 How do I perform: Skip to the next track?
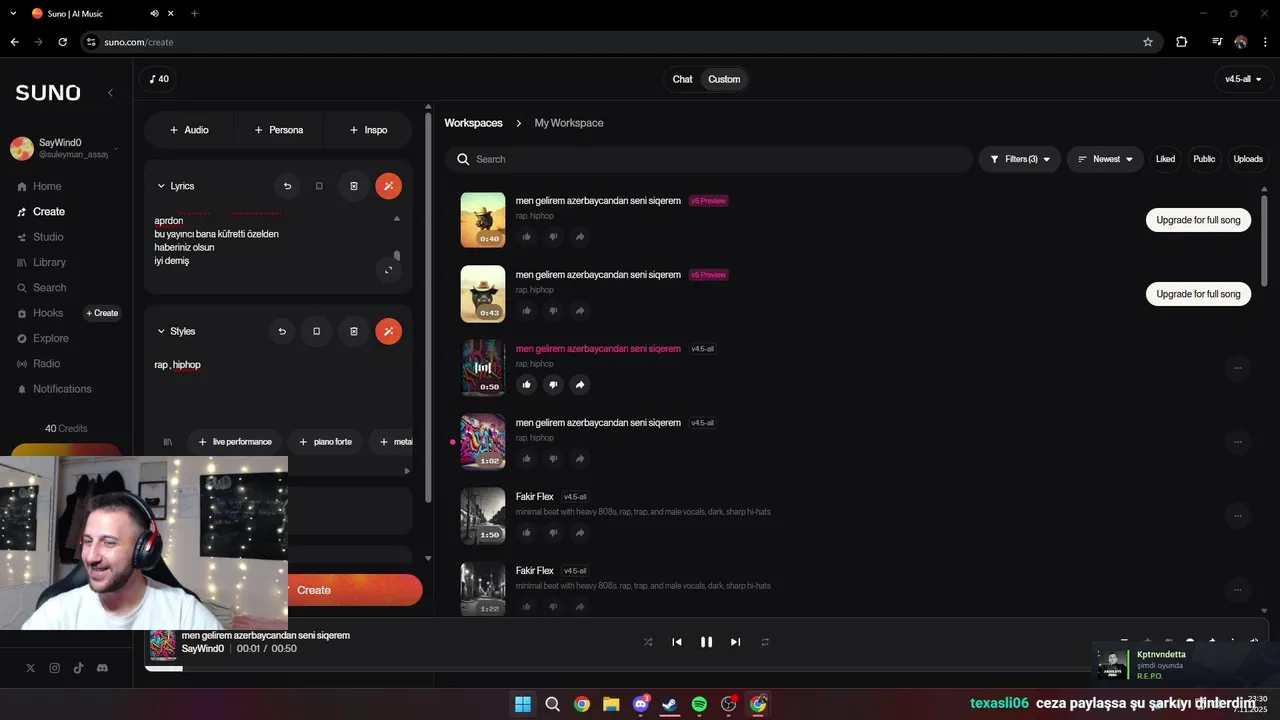point(735,642)
